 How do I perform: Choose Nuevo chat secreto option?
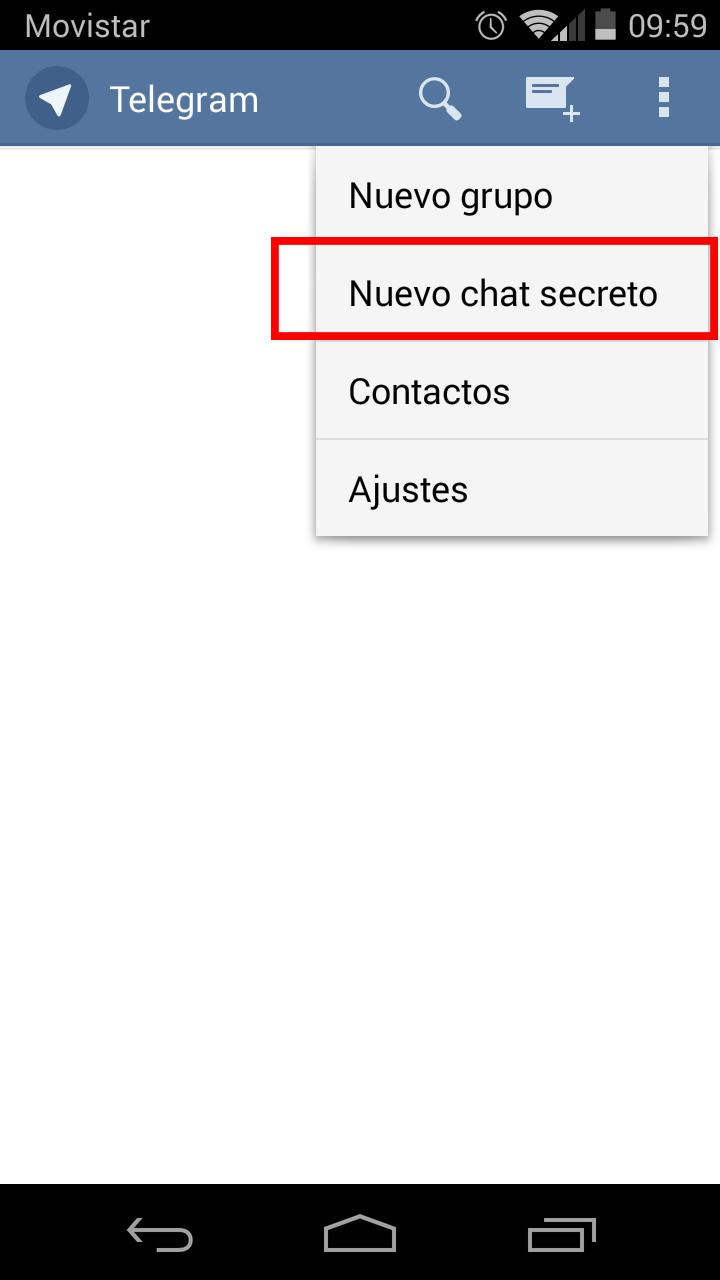[x=512, y=293]
